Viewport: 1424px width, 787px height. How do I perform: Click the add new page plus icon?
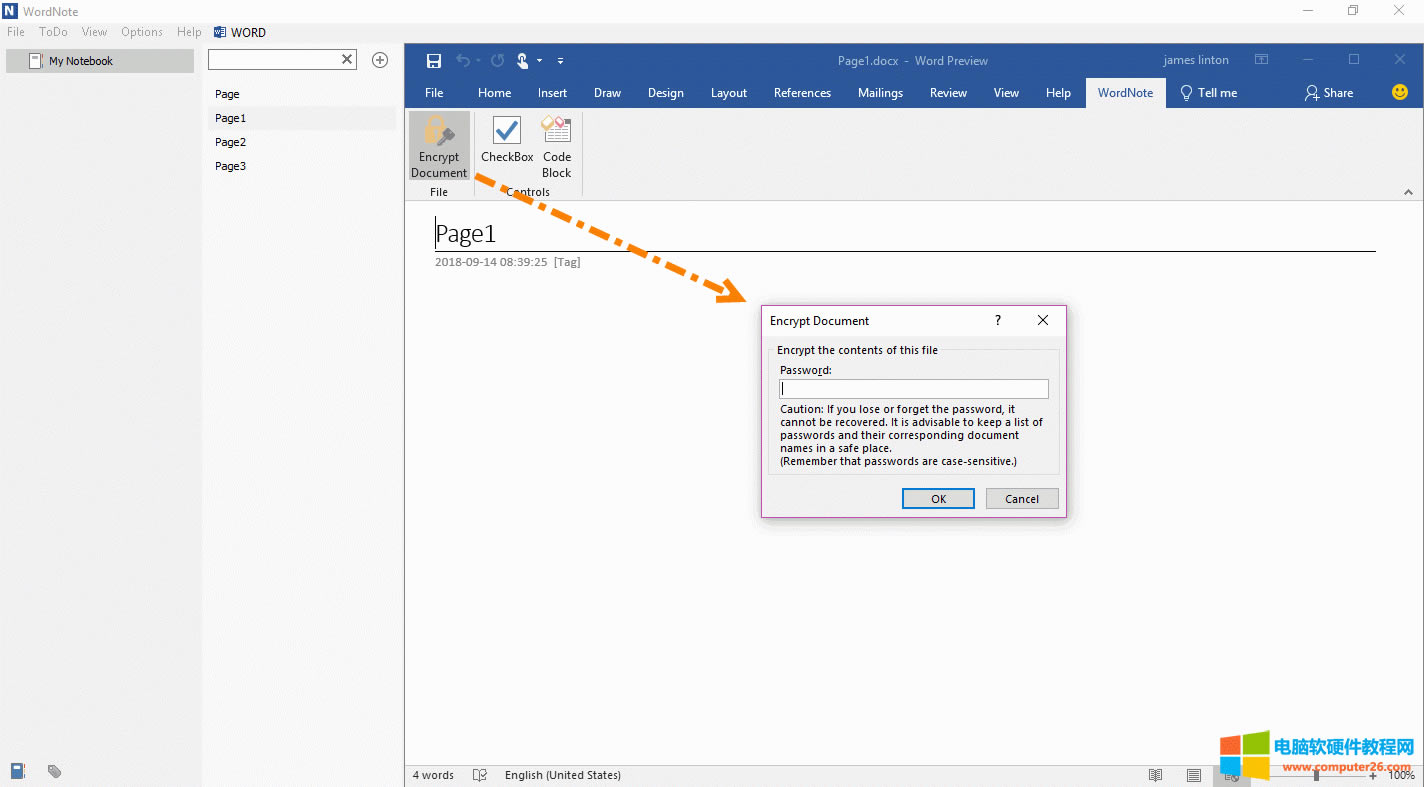(380, 60)
